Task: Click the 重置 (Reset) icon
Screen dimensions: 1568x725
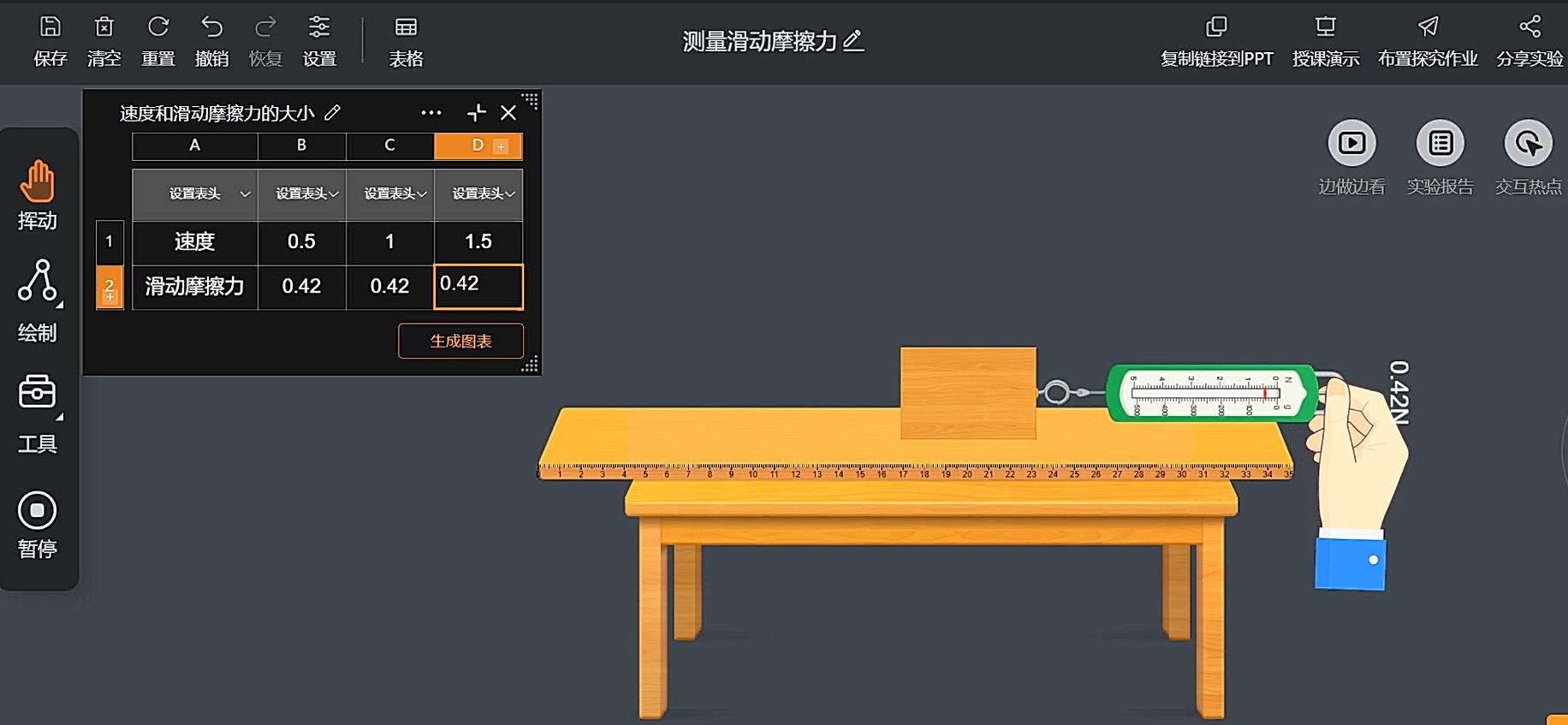Action: (x=157, y=28)
